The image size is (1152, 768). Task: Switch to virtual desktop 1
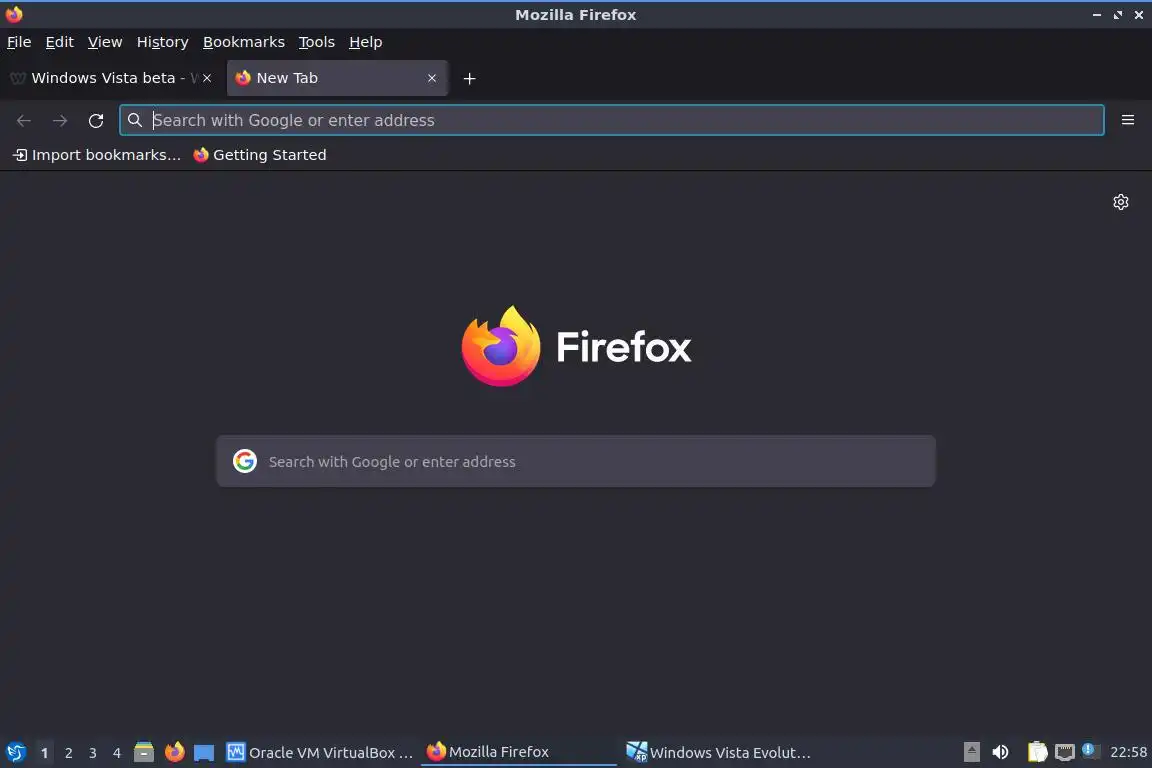point(44,753)
